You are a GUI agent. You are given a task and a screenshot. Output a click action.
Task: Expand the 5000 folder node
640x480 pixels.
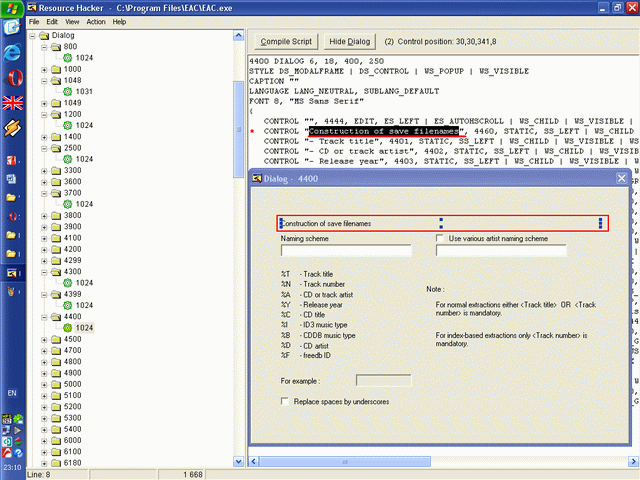[44, 384]
